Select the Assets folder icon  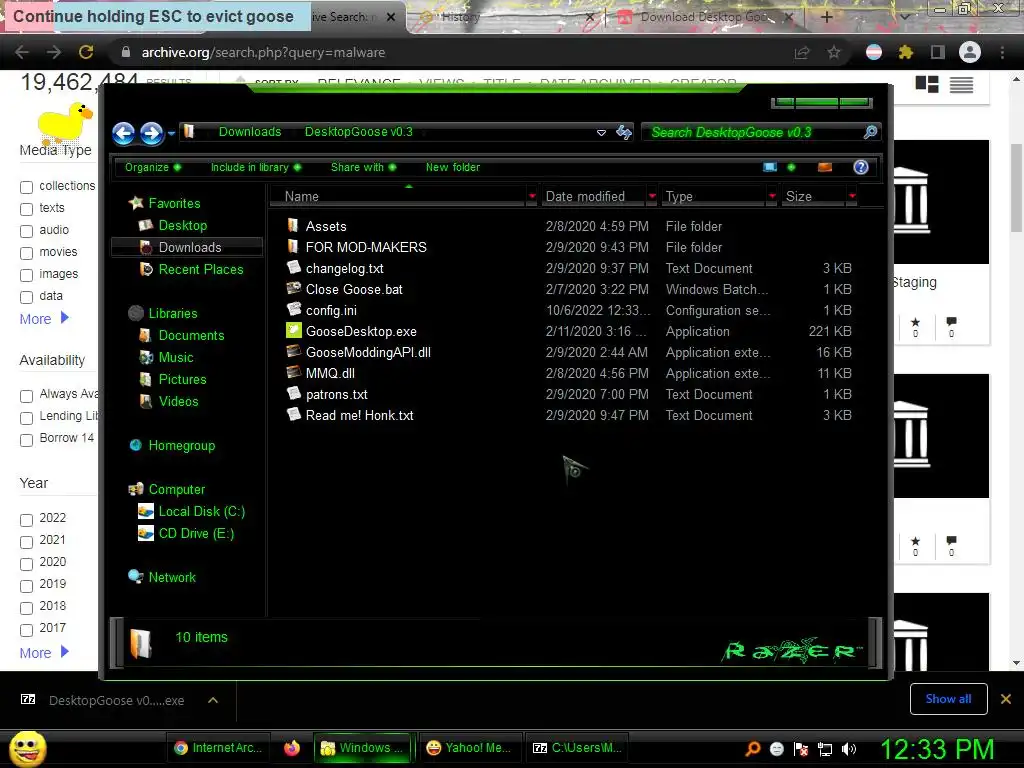pyautogui.click(x=293, y=225)
